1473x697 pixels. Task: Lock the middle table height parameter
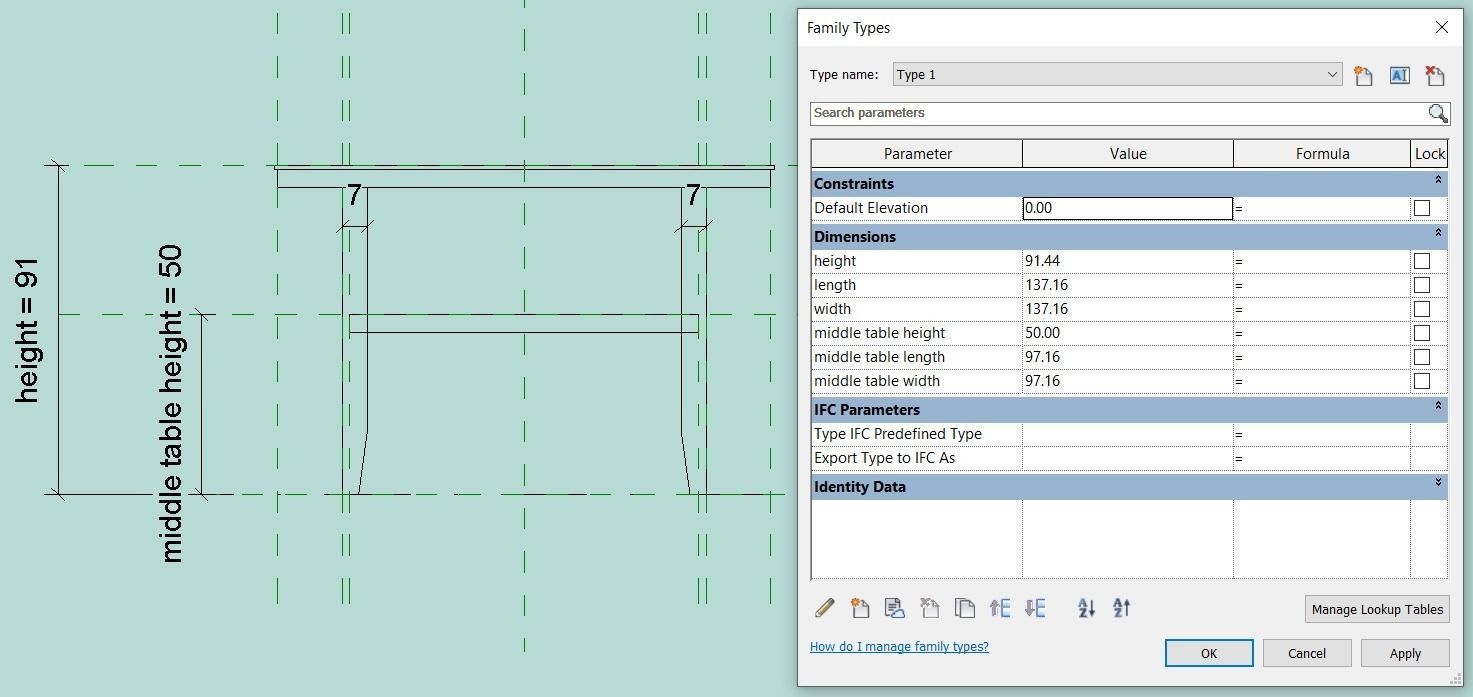click(1422, 333)
